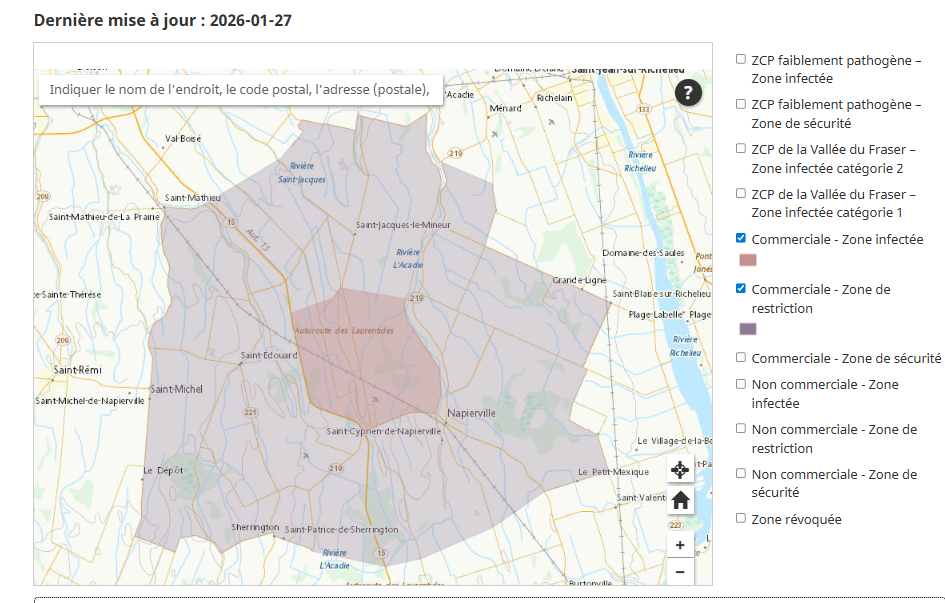Image resolution: width=945 pixels, height=603 pixels.
Task: Click the Route 209 shield near Saint-Rémi
Action: pyautogui.click(x=62, y=341)
